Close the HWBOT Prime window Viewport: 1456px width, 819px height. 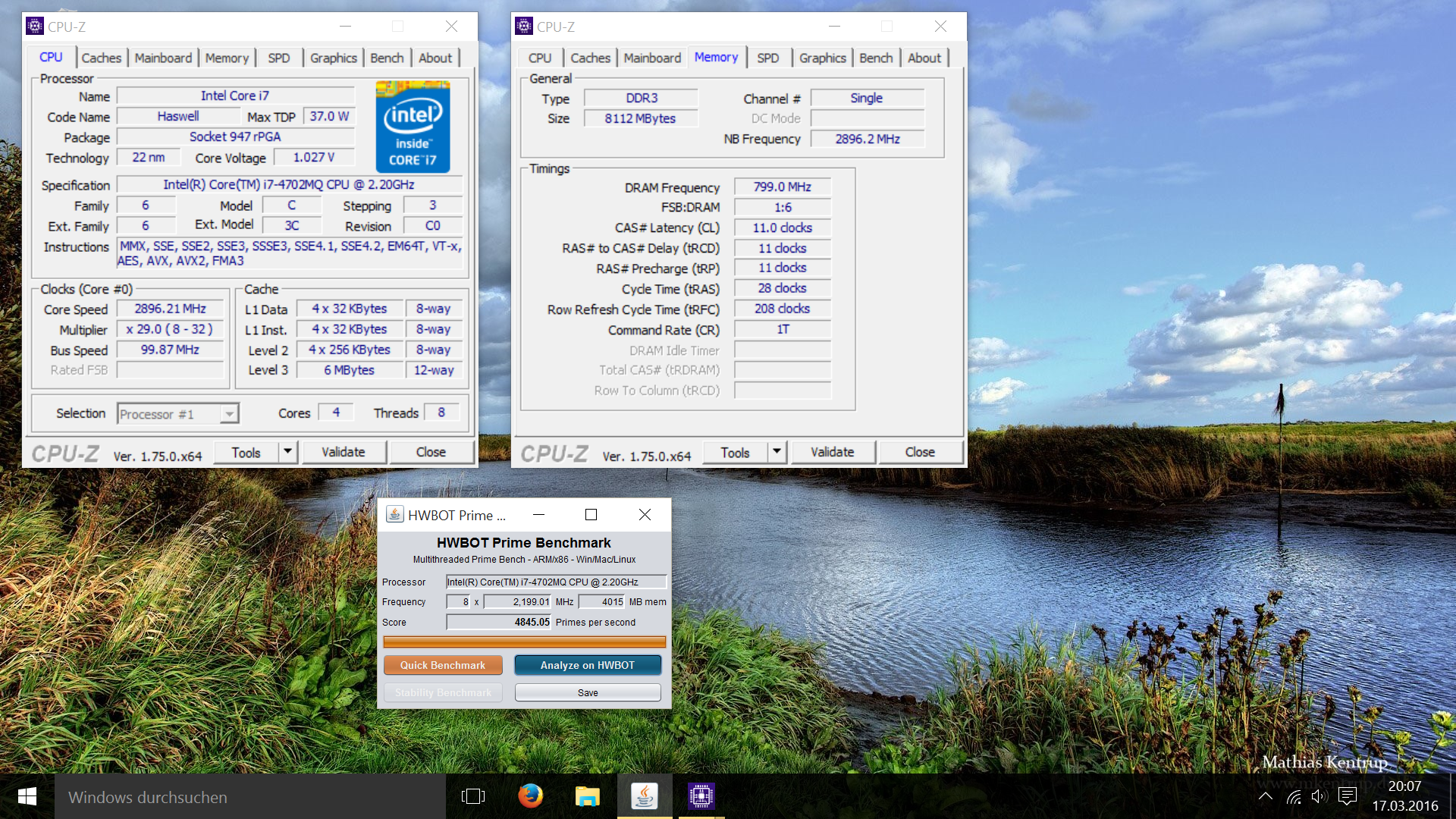click(x=645, y=514)
